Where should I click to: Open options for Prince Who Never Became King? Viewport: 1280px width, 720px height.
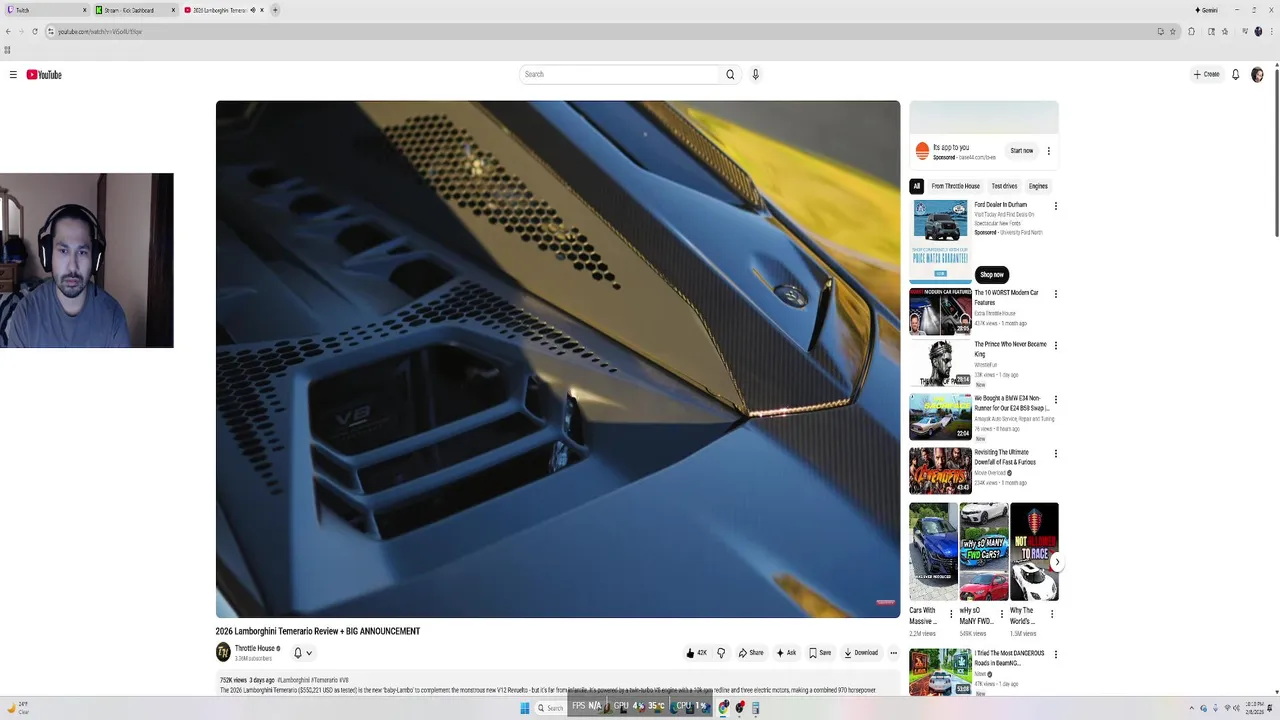(x=1055, y=346)
